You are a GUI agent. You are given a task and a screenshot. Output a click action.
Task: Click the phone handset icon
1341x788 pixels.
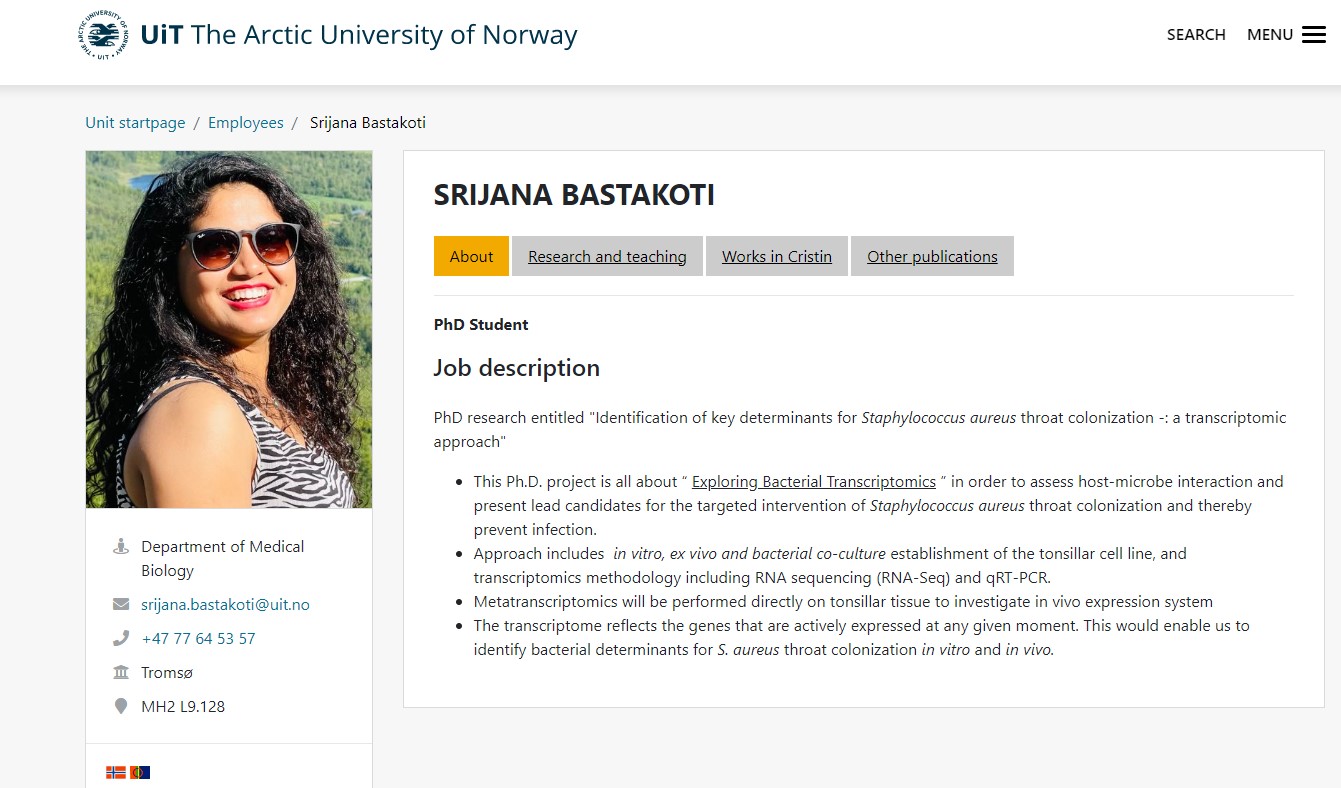pos(121,638)
